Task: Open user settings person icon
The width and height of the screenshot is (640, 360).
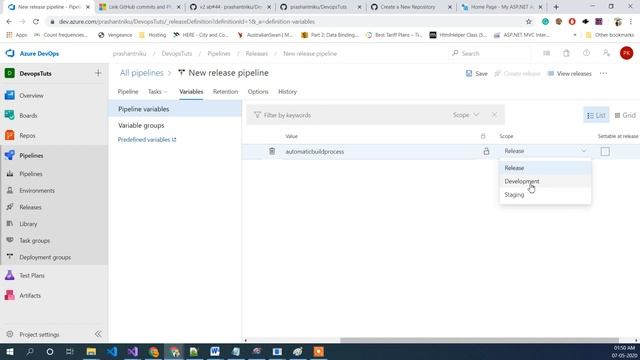Action: (x=606, y=53)
